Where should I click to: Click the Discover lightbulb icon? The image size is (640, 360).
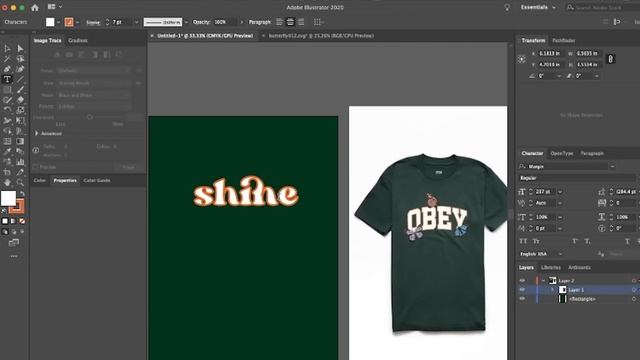click(507, 7)
